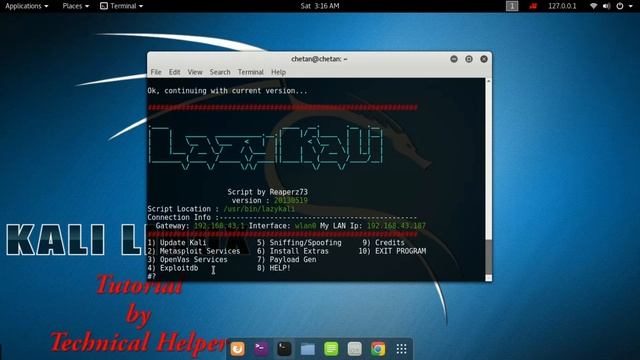
Task: Open the File menu in the terminal
Action: tap(156, 72)
